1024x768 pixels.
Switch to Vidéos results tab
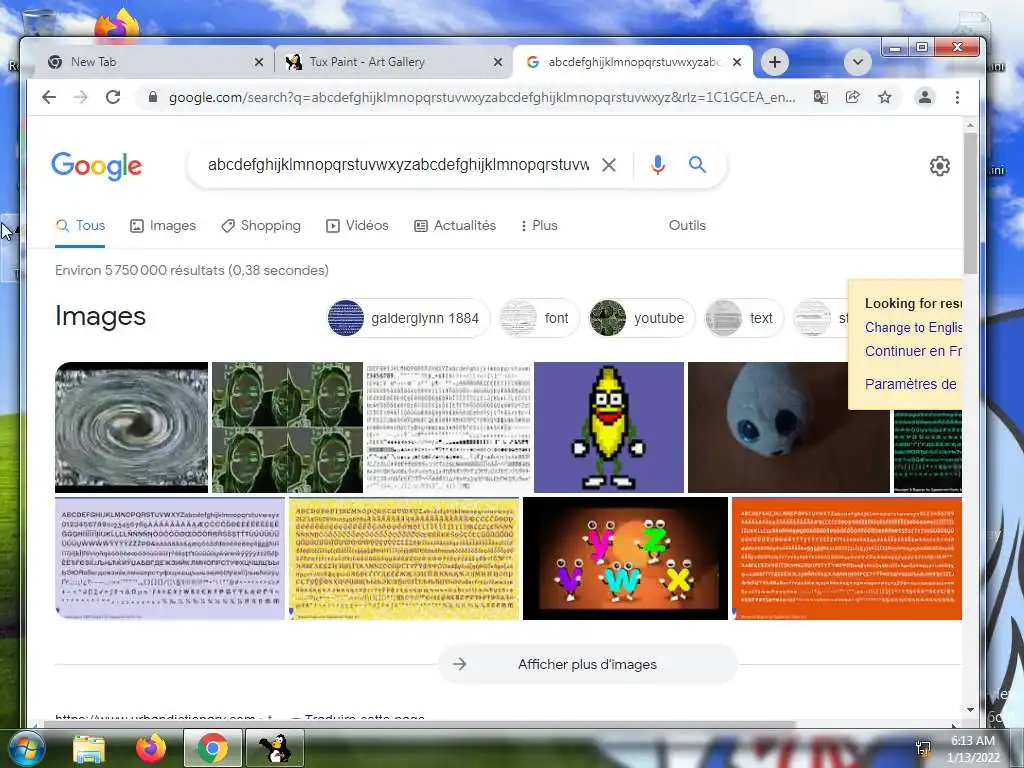tap(357, 225)
